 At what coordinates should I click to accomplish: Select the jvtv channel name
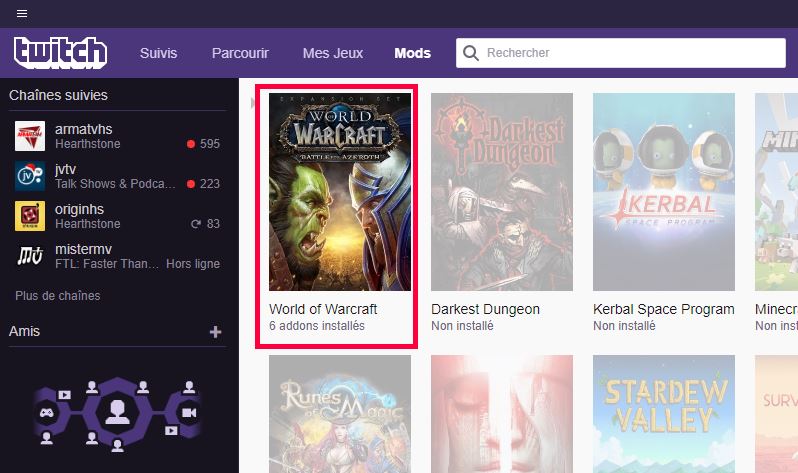[x=65, y=169]
